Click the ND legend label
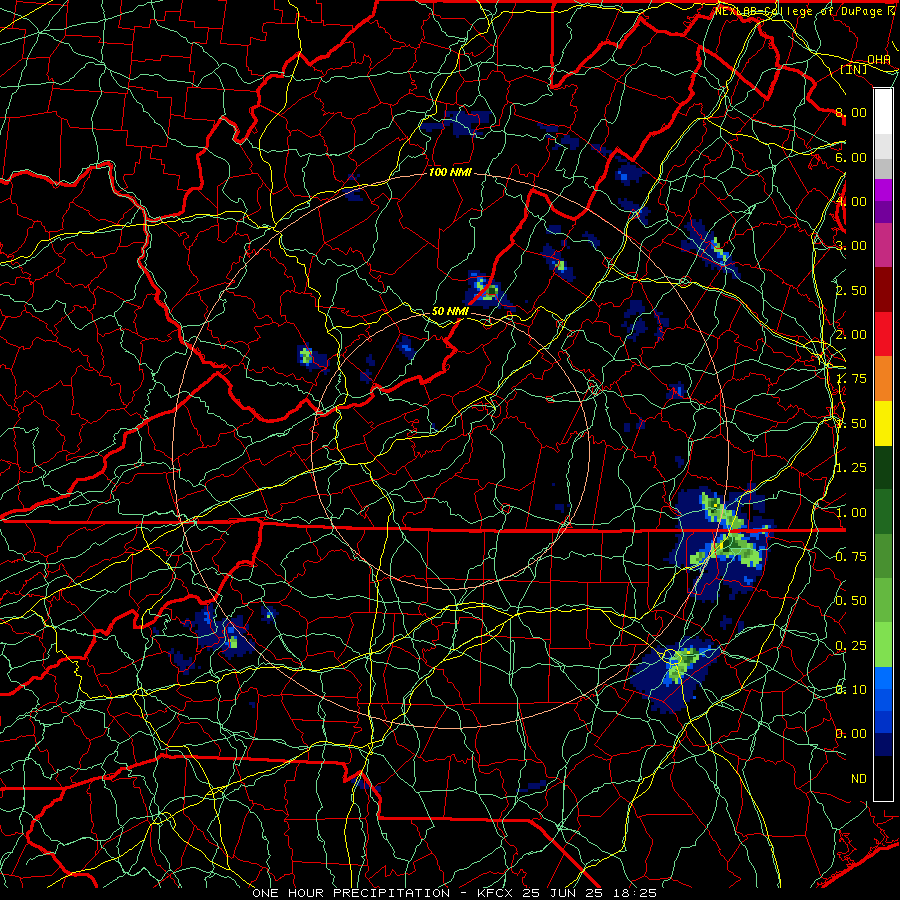 click(x=859, y=779)
